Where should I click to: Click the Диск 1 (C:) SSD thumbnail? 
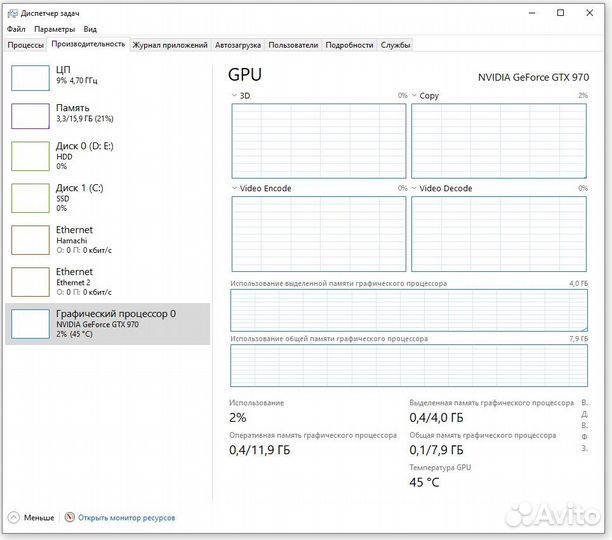click(x=30, y=198)
